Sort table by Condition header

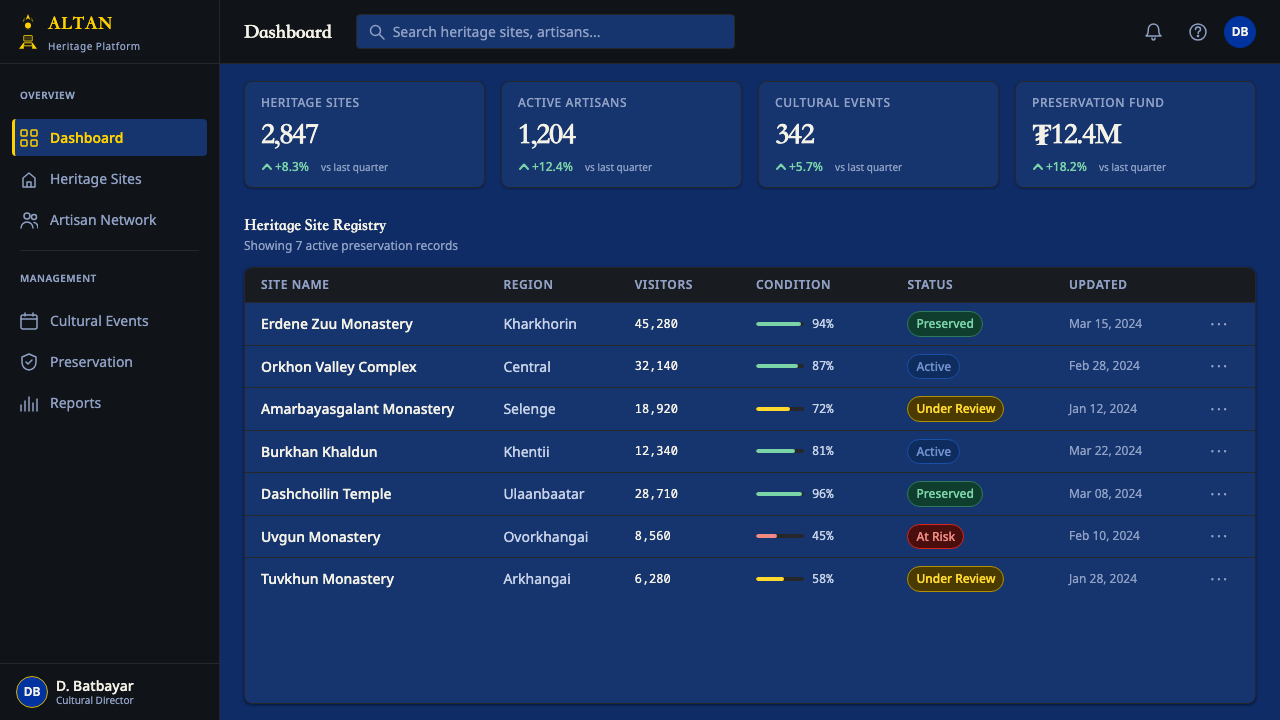(x=793, y=285)
